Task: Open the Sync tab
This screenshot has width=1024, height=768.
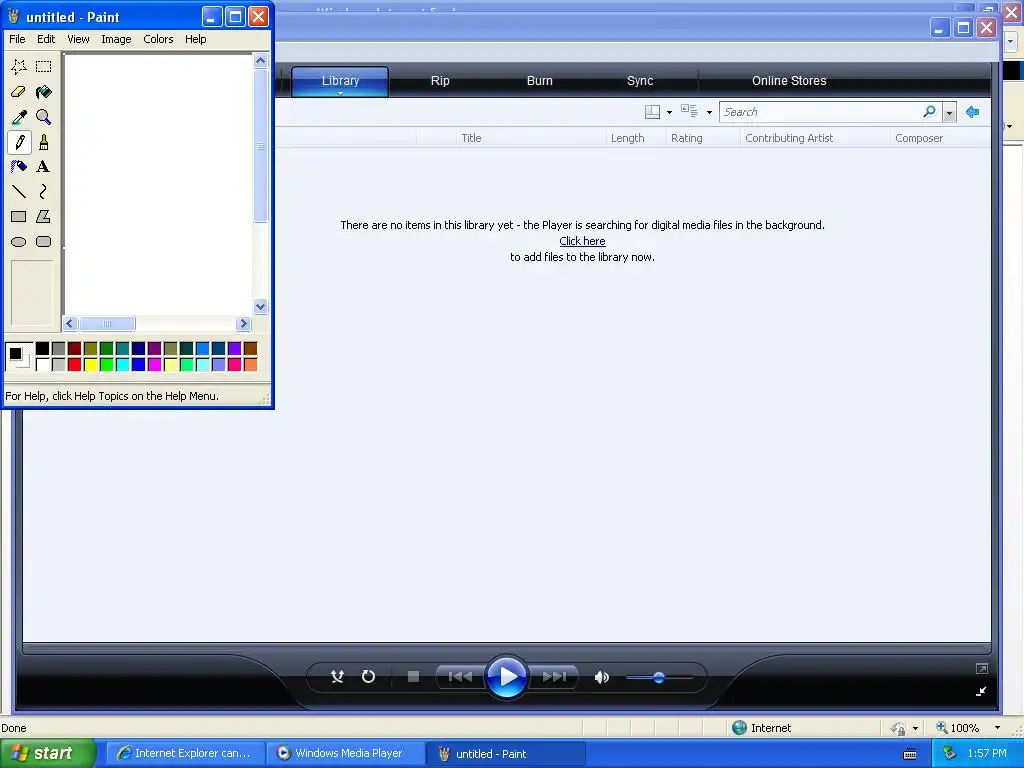Action: [640, 81]
